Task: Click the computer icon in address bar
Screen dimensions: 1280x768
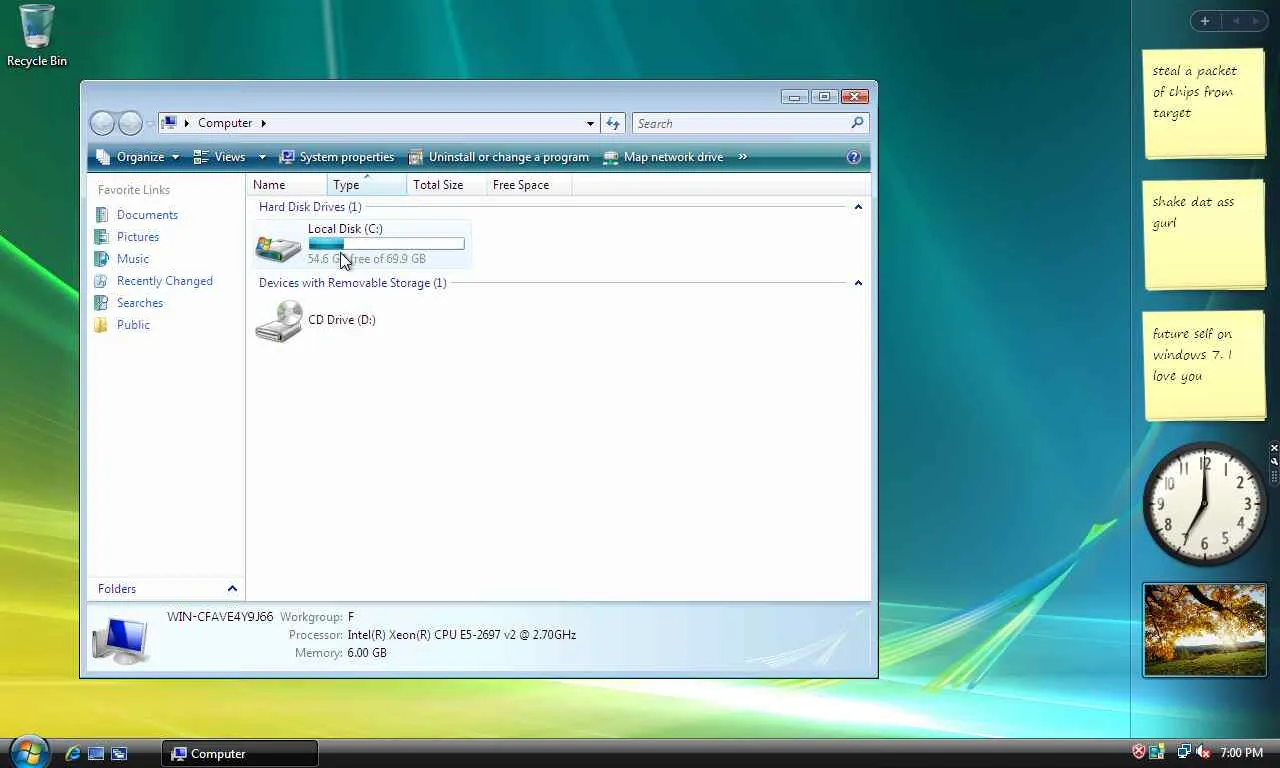Action: pos(170,123)
